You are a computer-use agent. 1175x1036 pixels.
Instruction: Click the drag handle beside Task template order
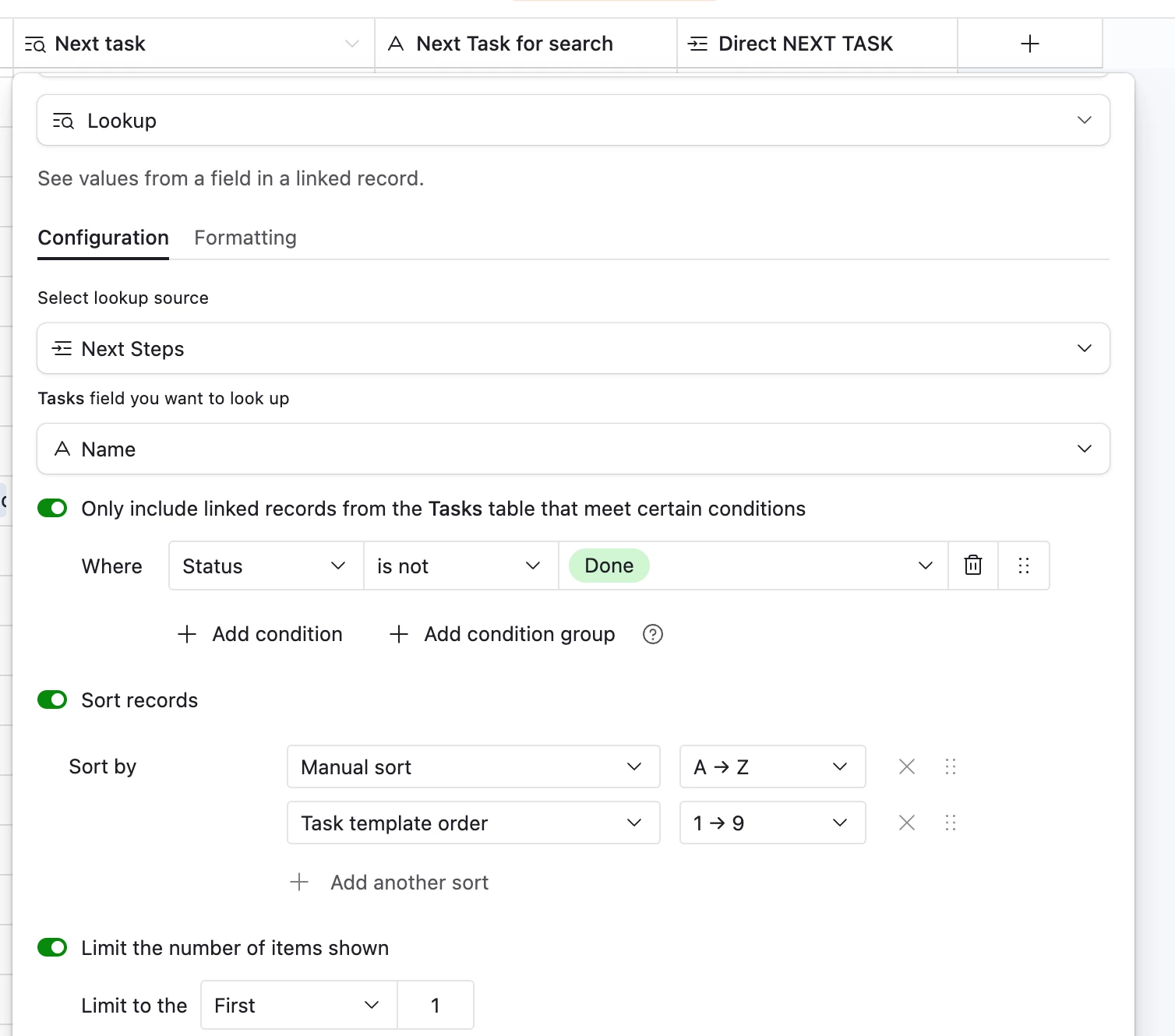click(x=950, y=823)
